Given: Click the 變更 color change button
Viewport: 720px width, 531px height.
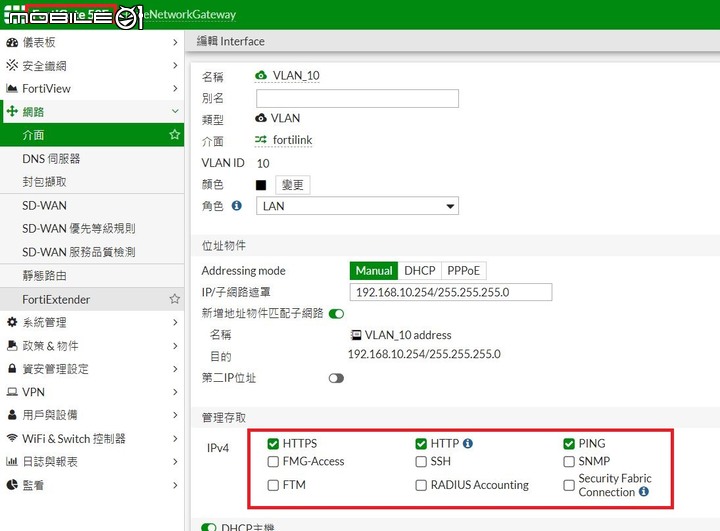Looking at the screenshot, I should click(292, 185).
